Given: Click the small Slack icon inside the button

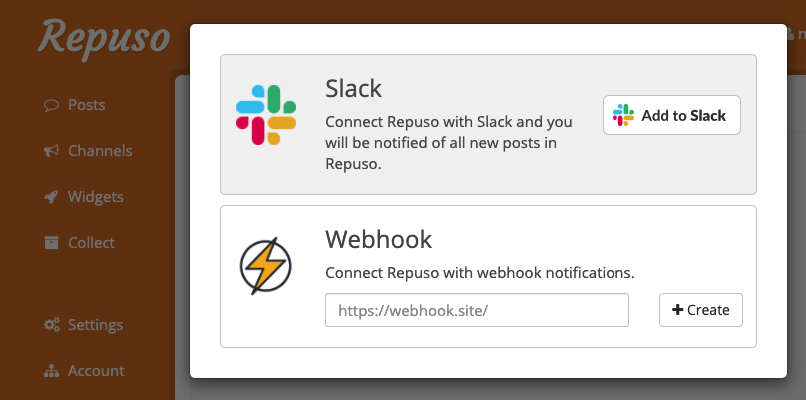Looking at the screenshot, I should point(624,115).
